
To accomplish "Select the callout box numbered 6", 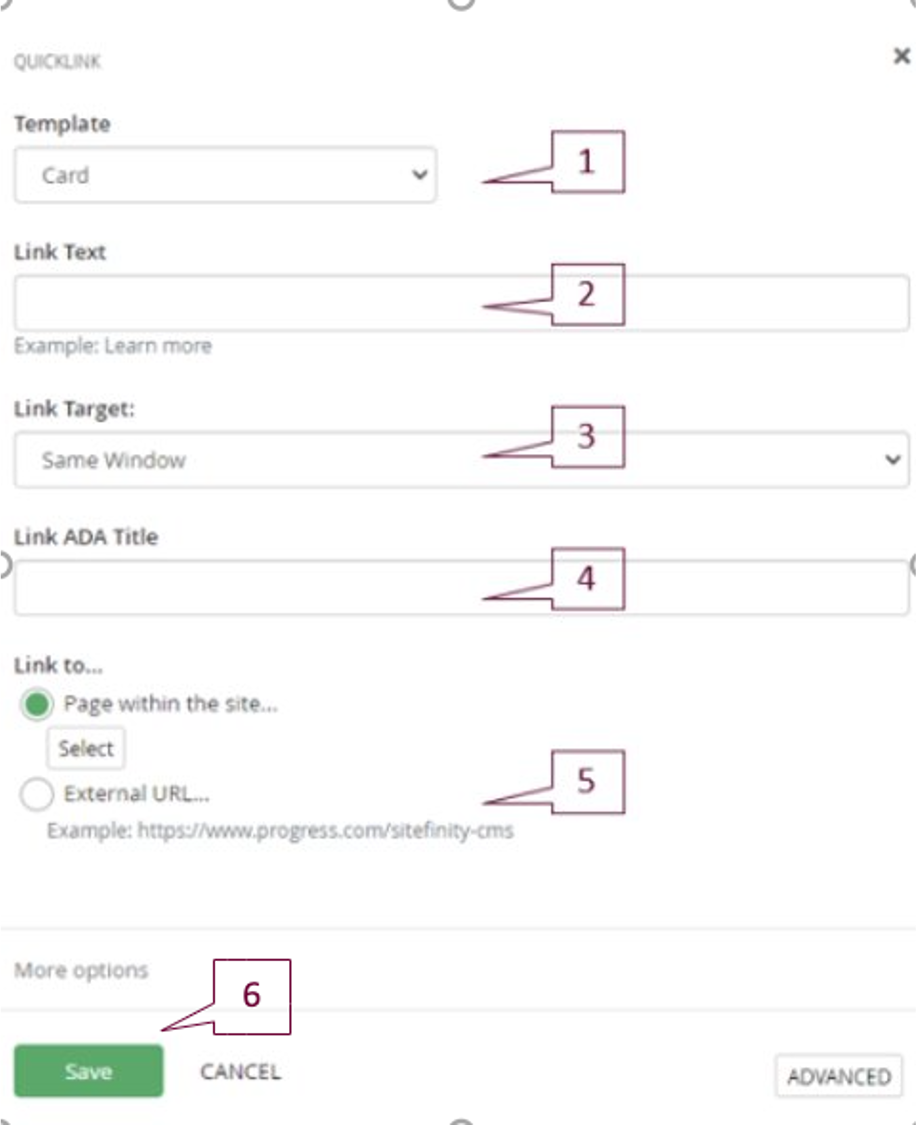I will [x=251, y=995].
